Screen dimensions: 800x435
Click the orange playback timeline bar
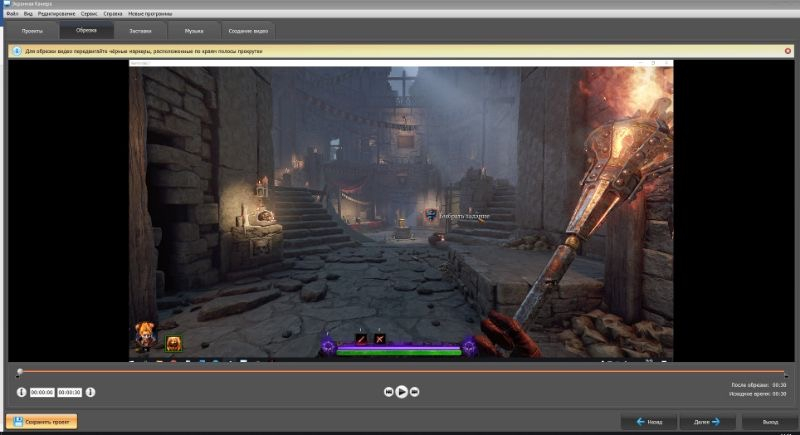(x=402, y=371)
